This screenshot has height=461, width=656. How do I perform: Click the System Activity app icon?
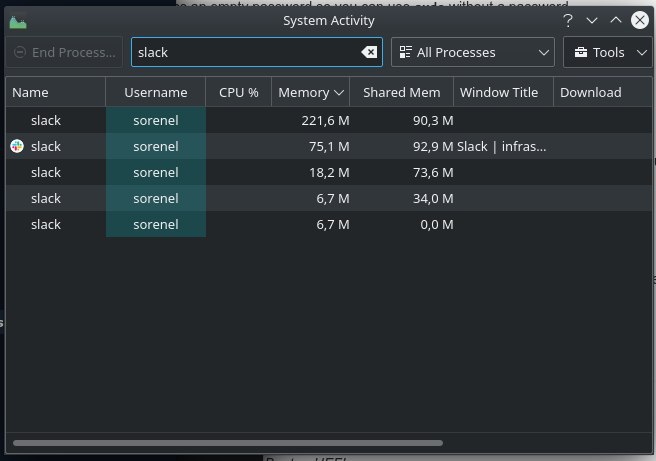pos(18,22)
